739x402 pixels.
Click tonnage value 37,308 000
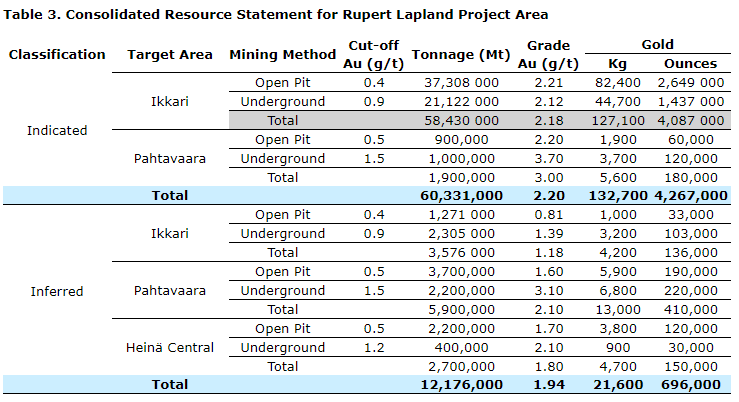tap(461, 83)
